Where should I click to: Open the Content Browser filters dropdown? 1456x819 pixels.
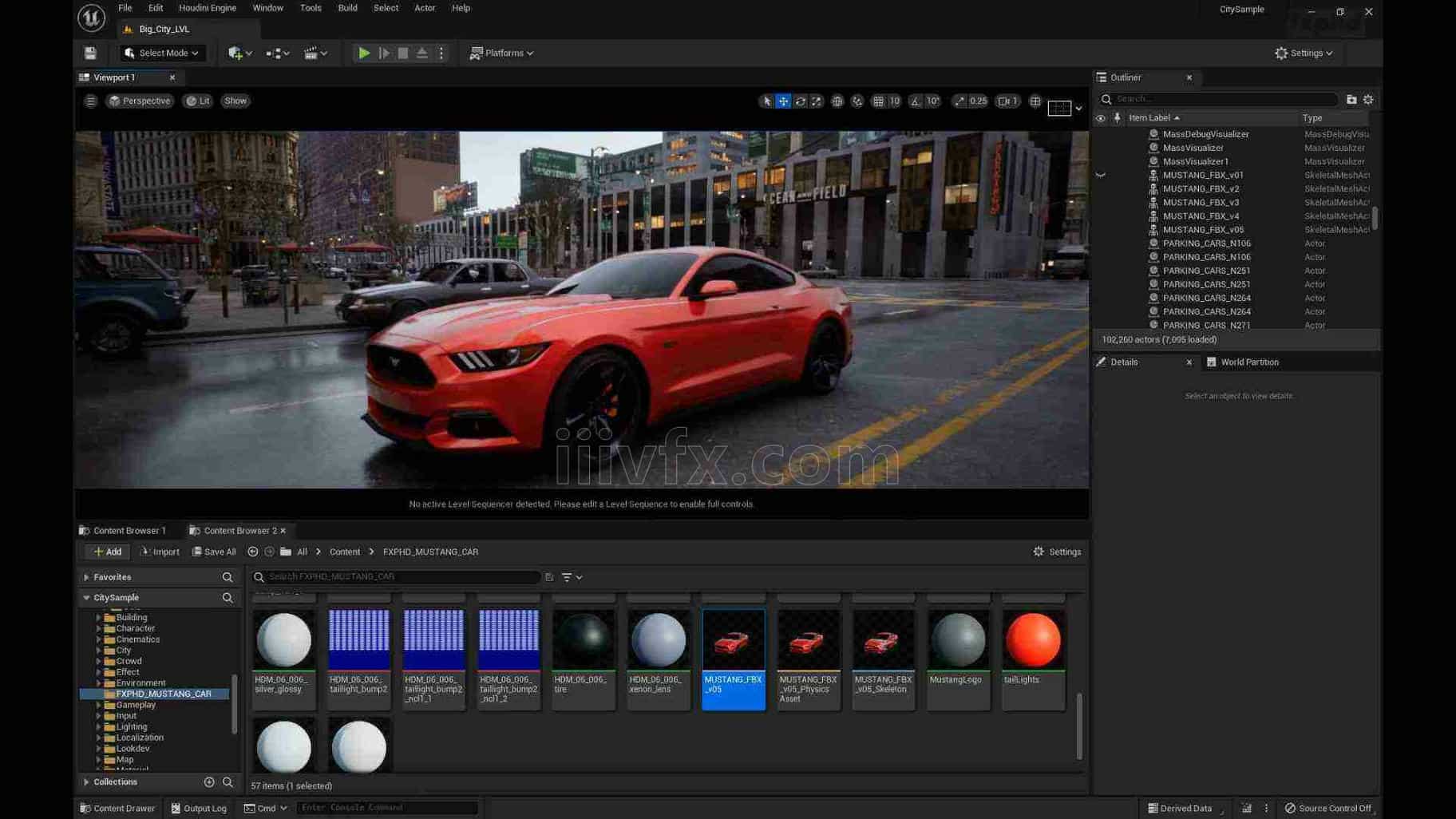coord(572,577)
